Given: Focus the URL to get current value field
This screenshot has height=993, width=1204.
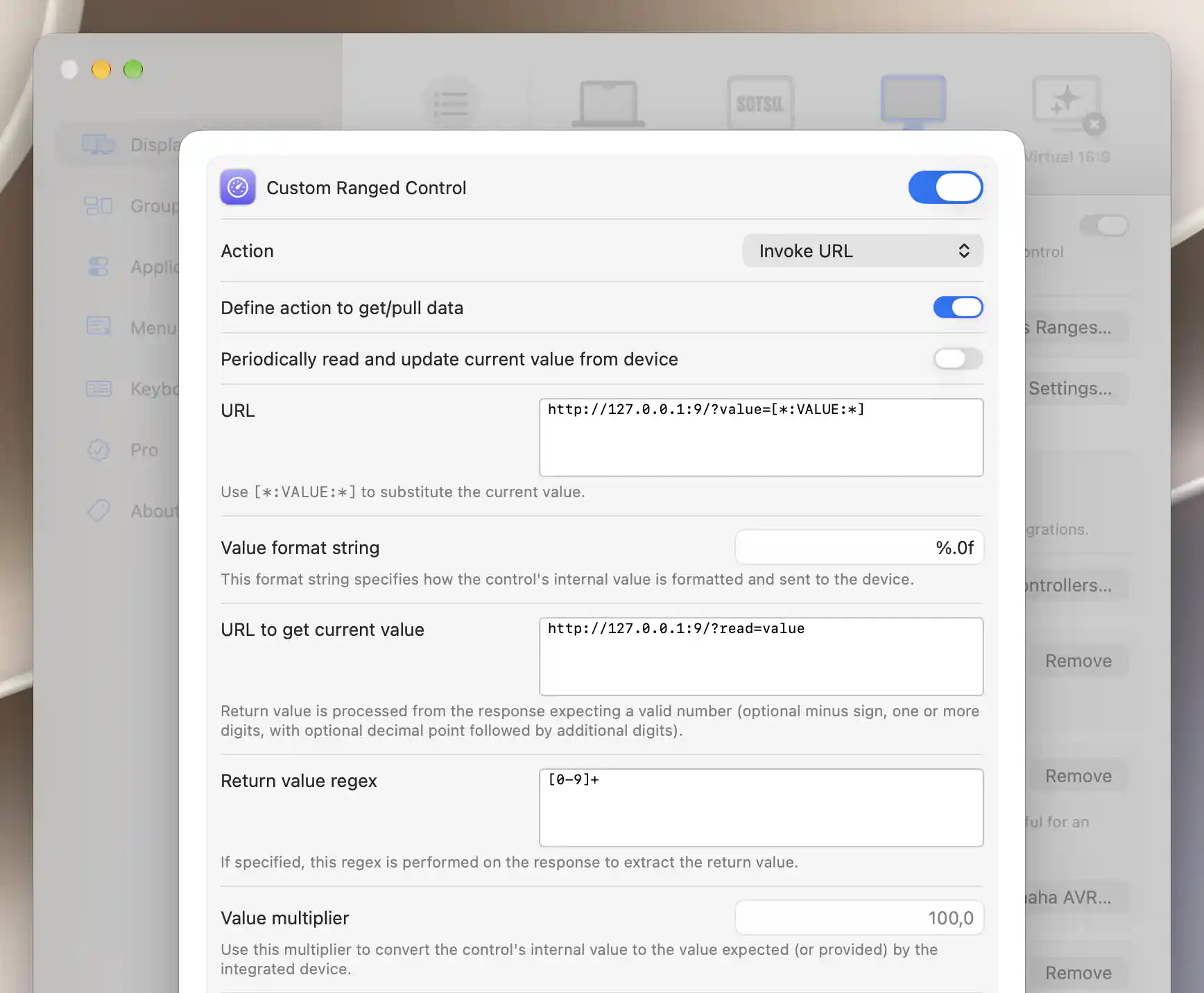Looking at the screenshot, I should 761,656.
